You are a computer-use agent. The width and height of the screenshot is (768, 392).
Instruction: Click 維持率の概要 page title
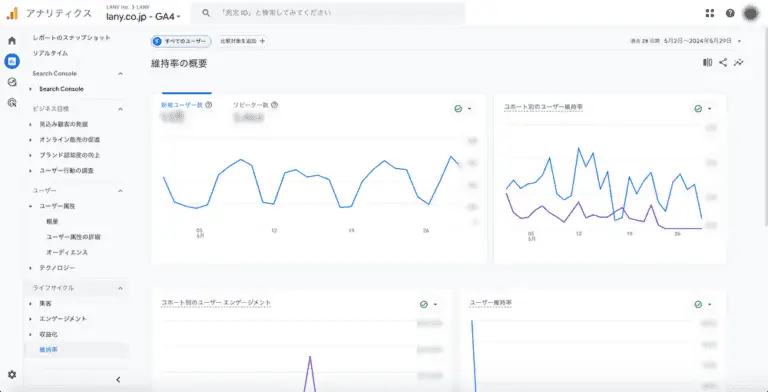pos(179,64)
